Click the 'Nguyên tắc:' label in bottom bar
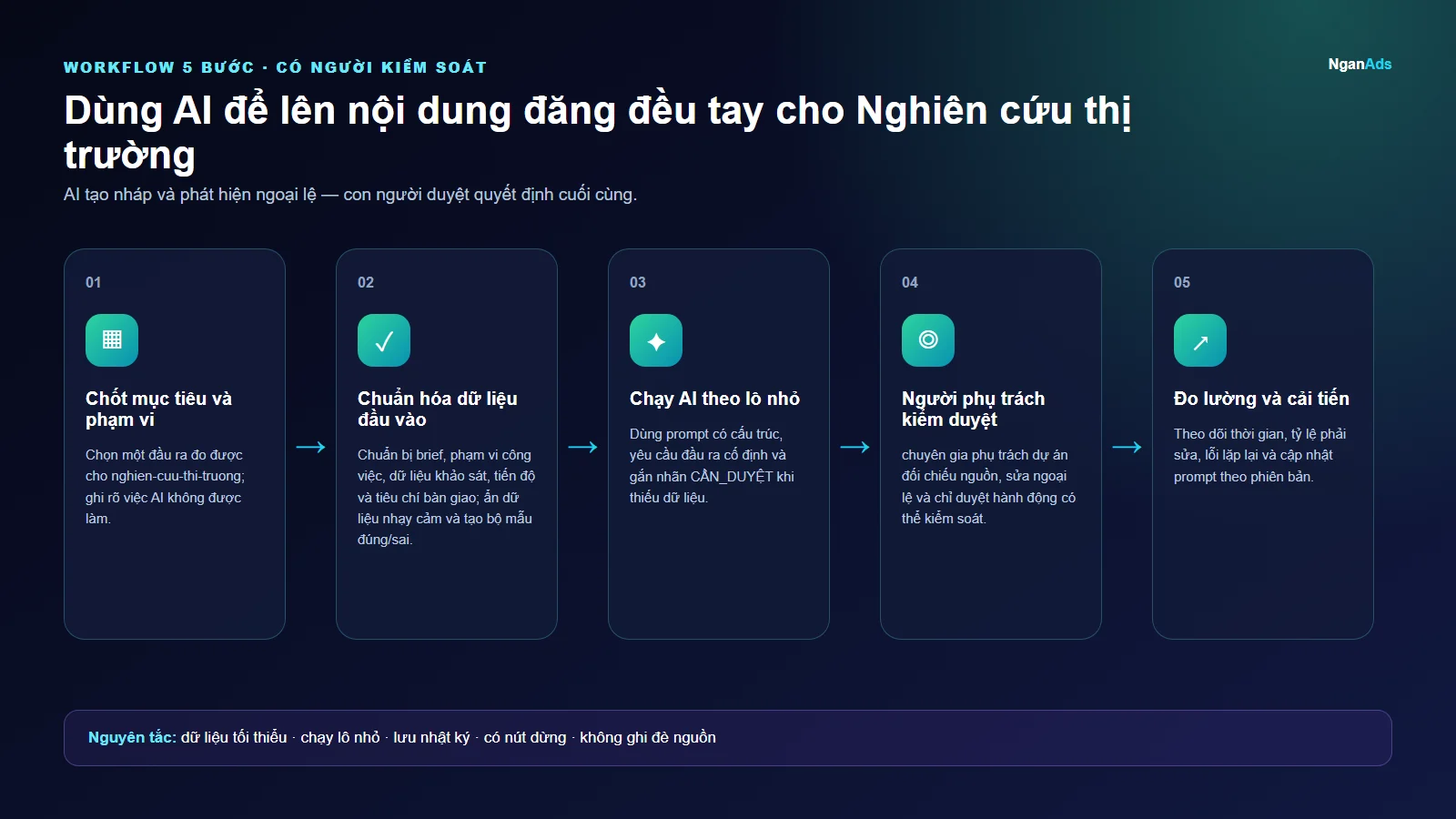The width and height of the screenshot is (1456, 819). 132,737
